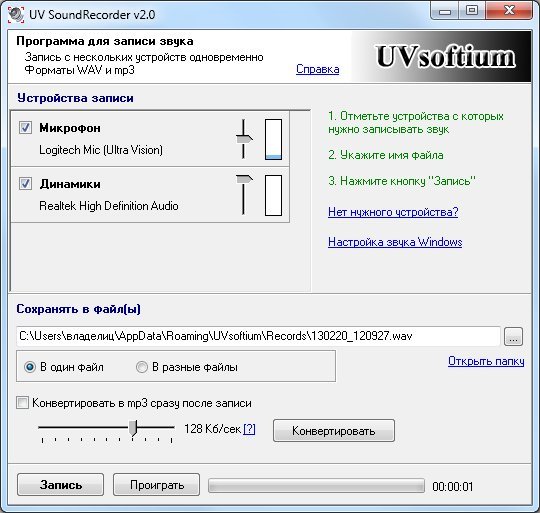Open the [?] bitrate help link

pos(249,429)
